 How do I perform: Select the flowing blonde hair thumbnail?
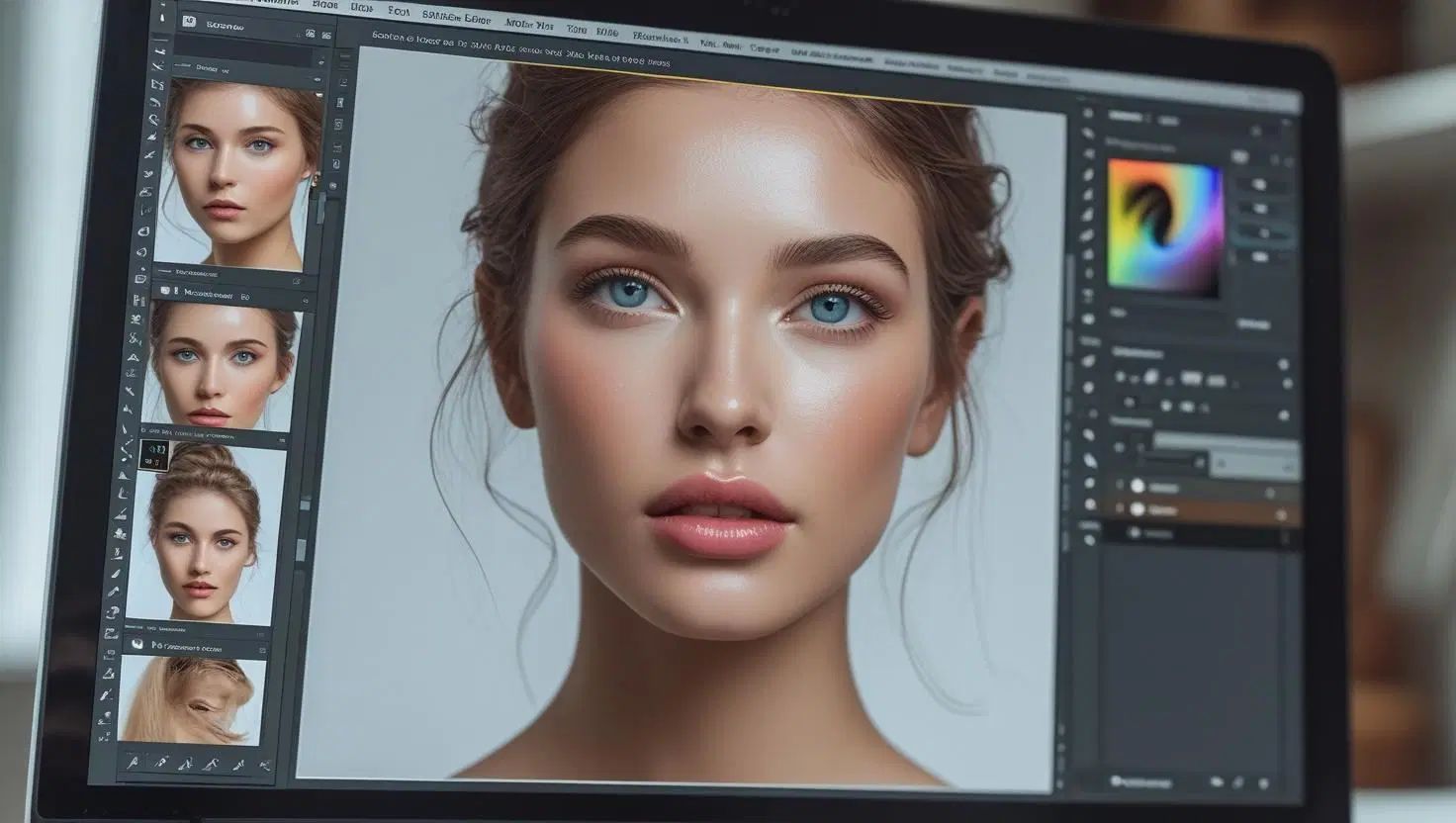[192, 698]
